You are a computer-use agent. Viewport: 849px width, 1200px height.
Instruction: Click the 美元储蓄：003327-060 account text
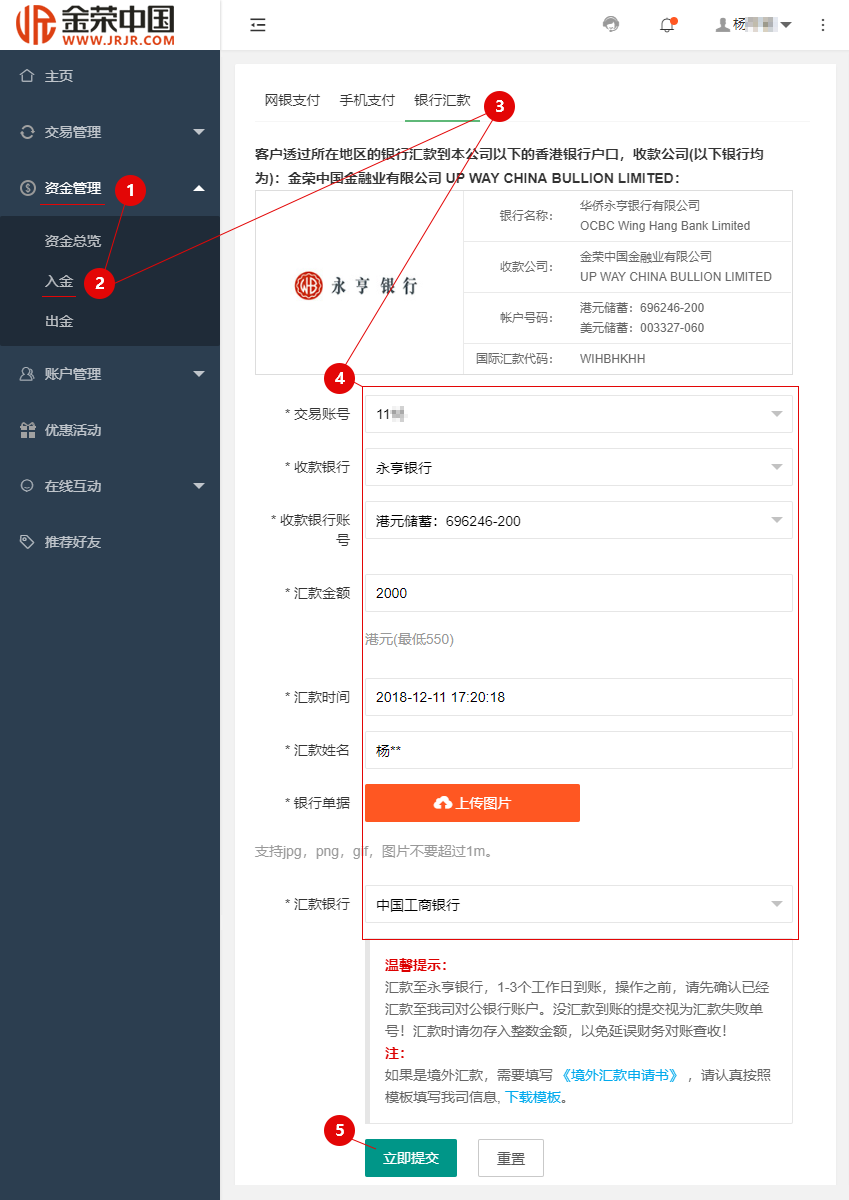click(642, 328)
